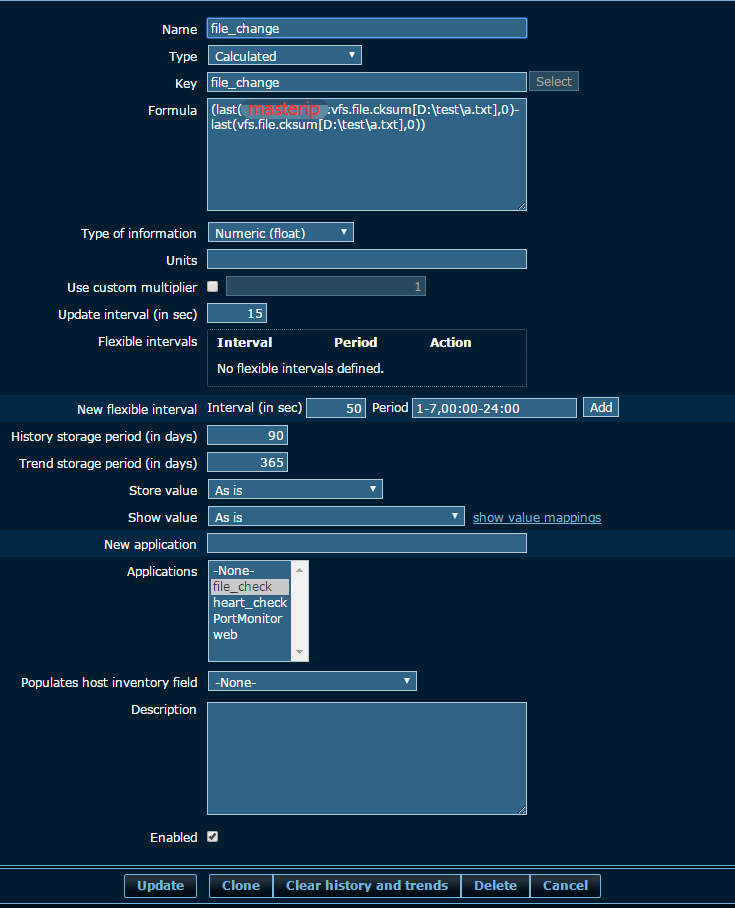Viewport: 735px width, 908px height.
Task: Click the Clone button
Action: (x=241, y=885)
